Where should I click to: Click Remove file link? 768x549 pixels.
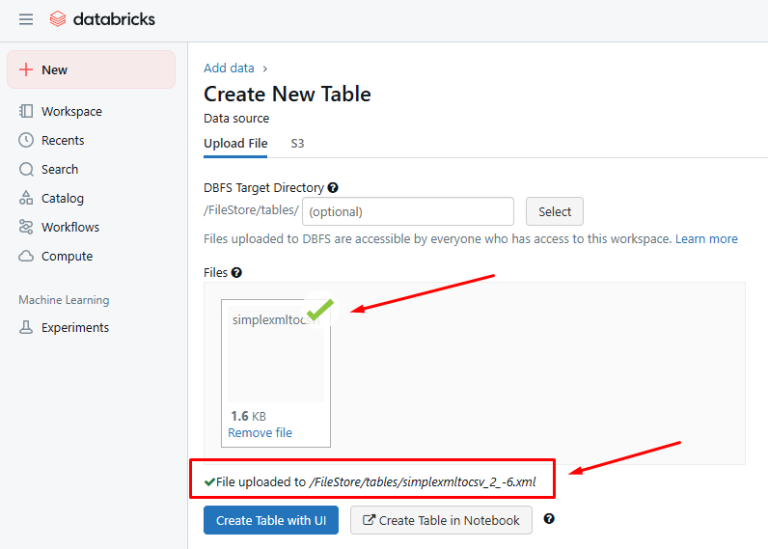260,433
